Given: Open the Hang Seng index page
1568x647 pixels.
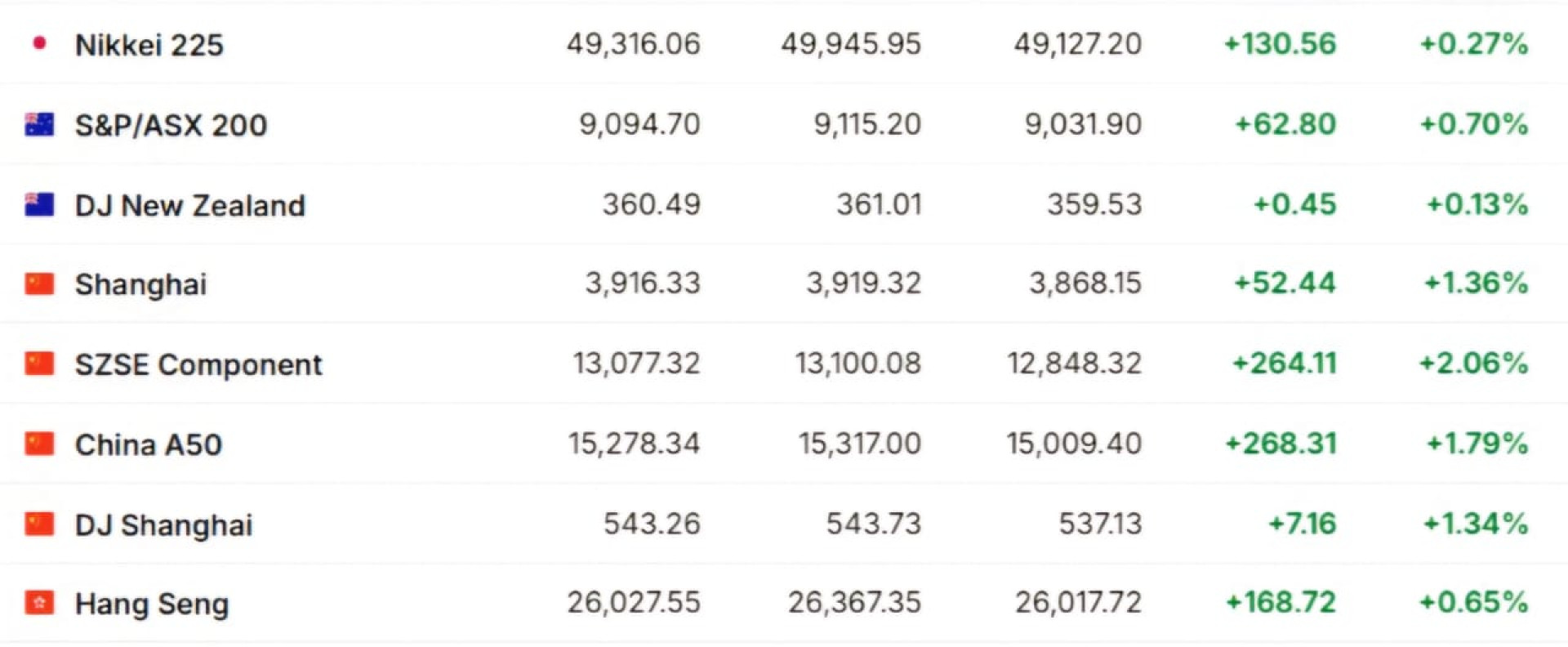Looking at the screenshot, I should click(x=151, y=604).
